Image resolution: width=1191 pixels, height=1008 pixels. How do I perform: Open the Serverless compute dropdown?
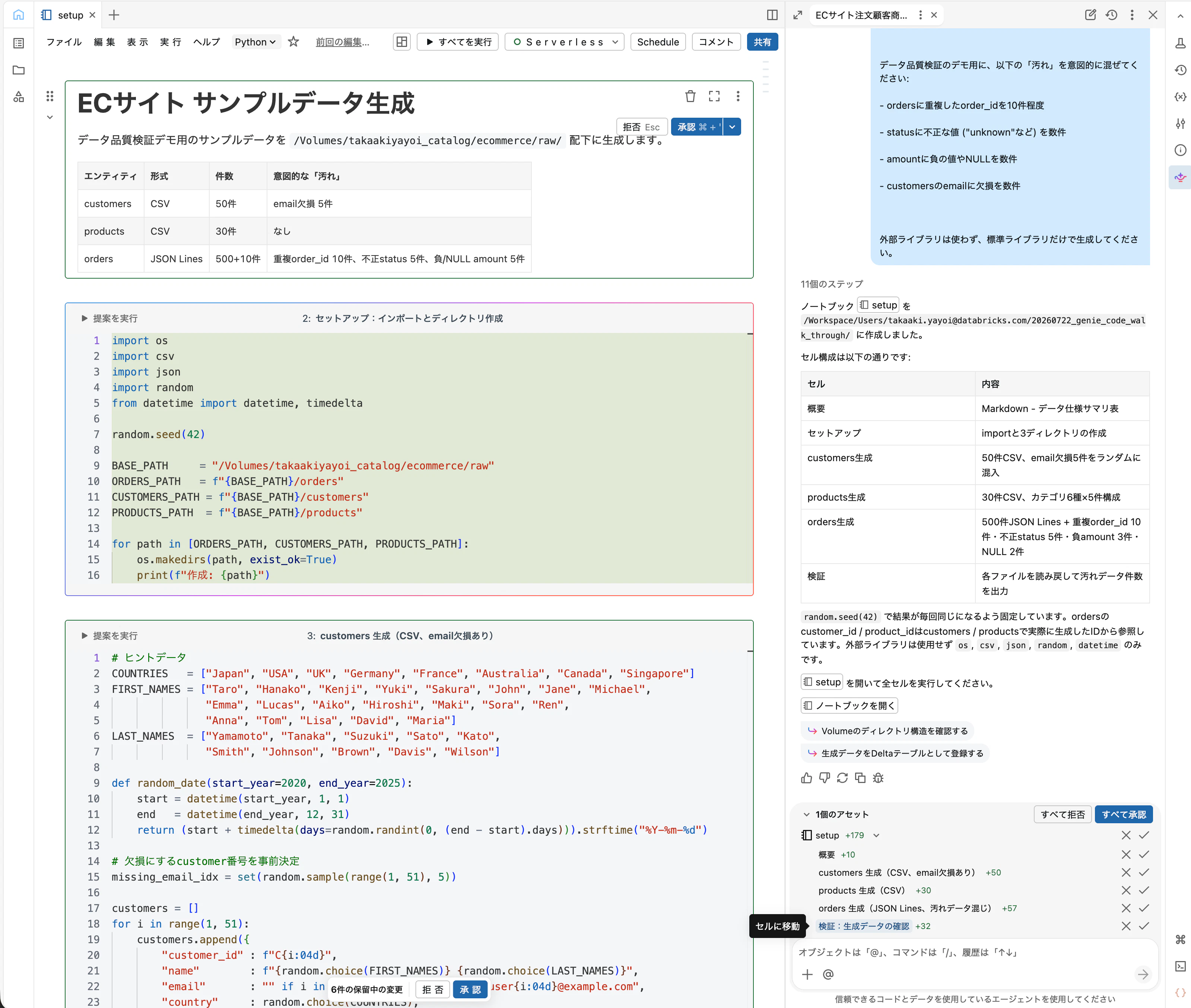(x=565, y=42)
